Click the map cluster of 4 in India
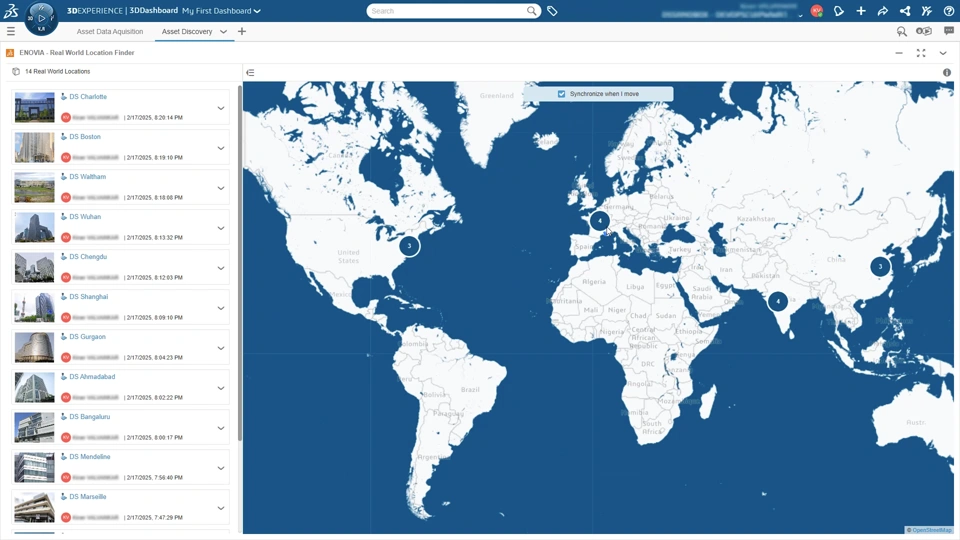 point(778,301)
